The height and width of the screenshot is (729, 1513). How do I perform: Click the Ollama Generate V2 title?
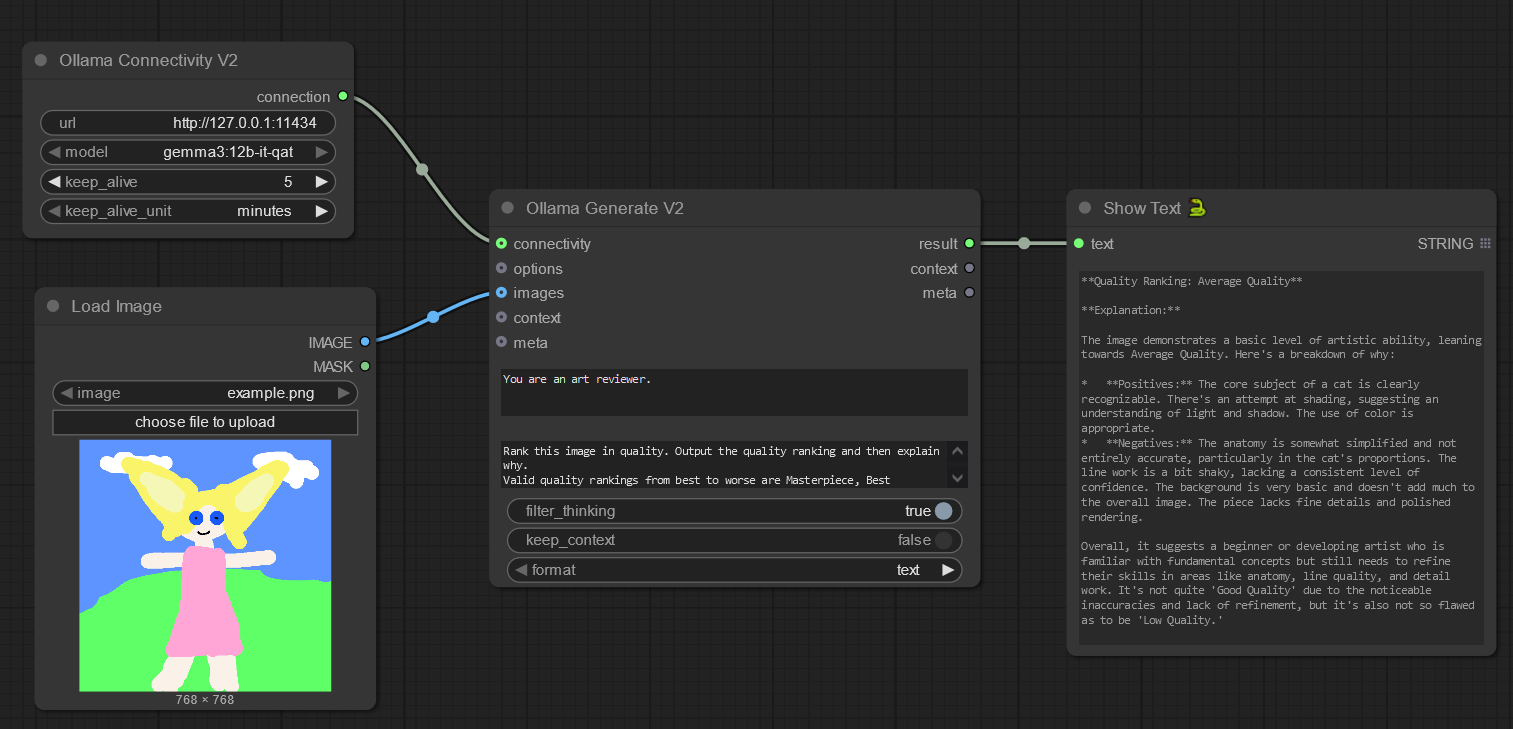point(605,208)
